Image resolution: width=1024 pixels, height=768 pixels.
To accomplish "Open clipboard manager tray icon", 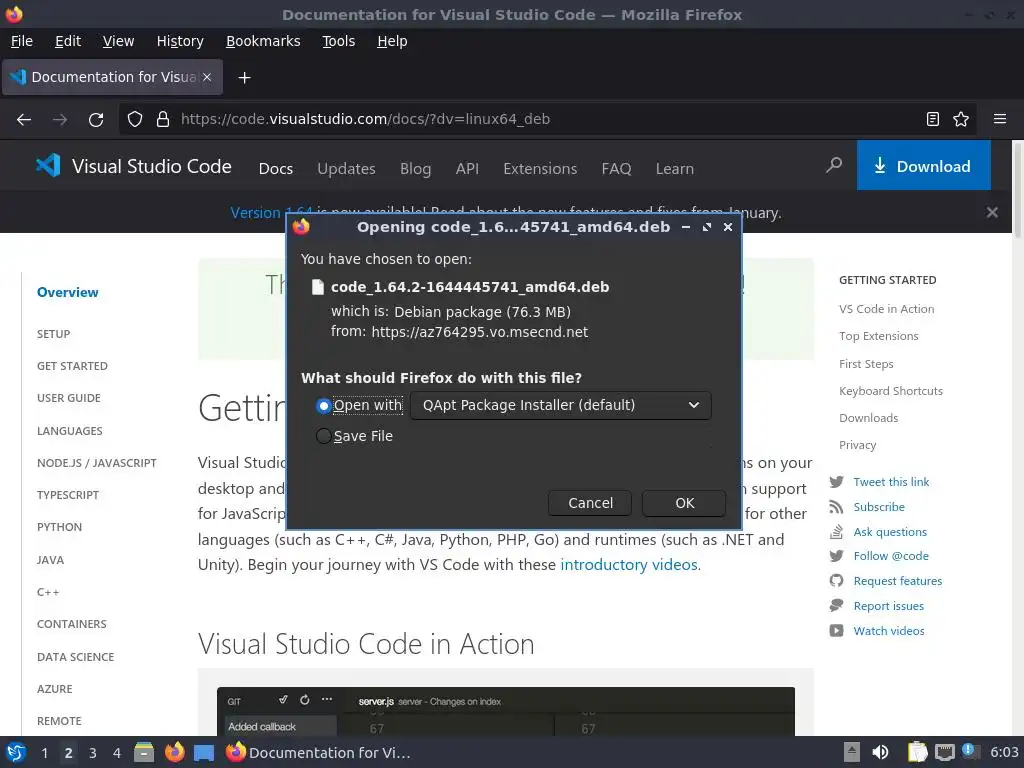I will pyautogui.click(x=917, y=752).
